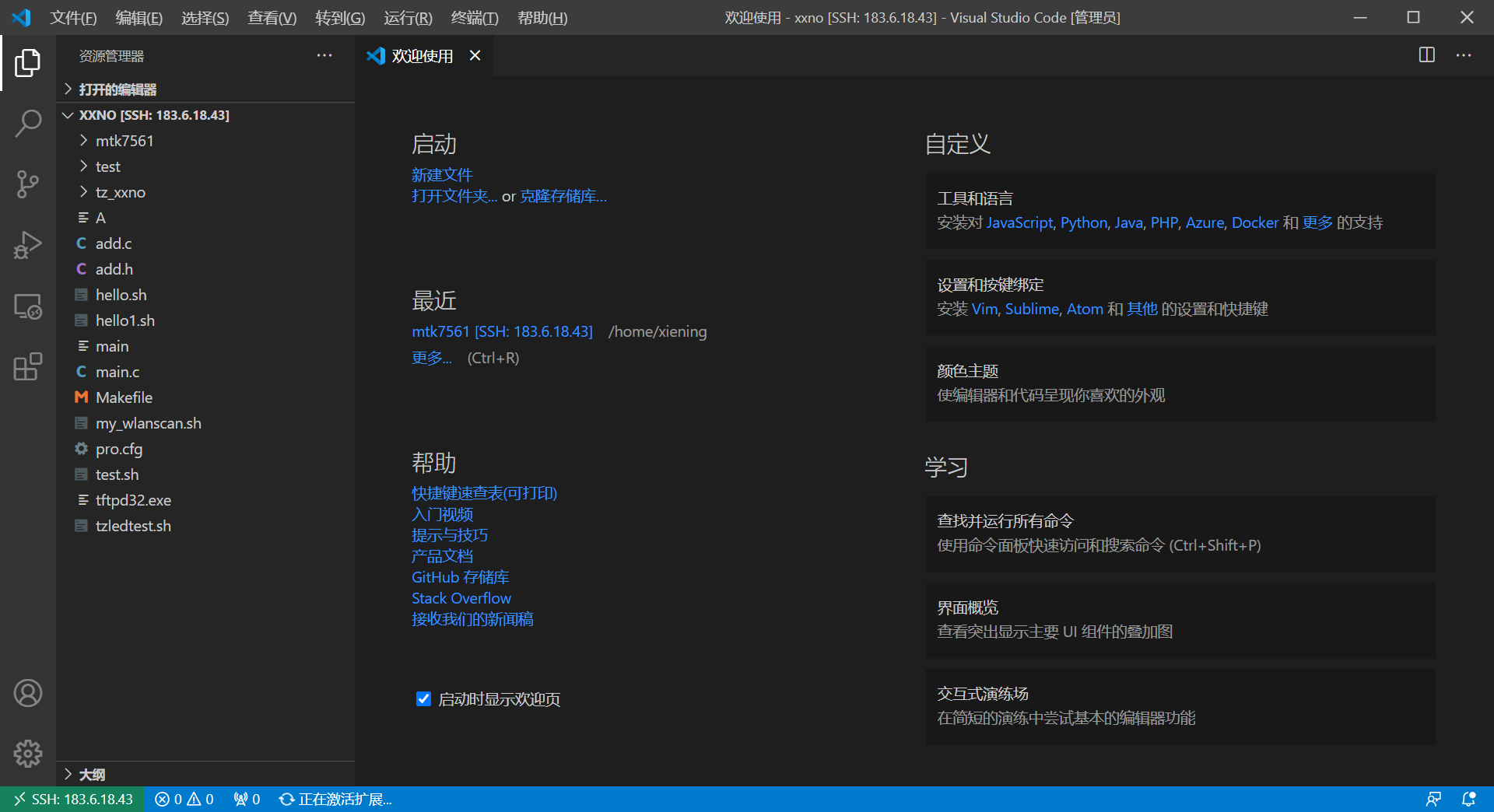Open the 交互式演练场 card
1494x812 pixels.
point(1180,706)
